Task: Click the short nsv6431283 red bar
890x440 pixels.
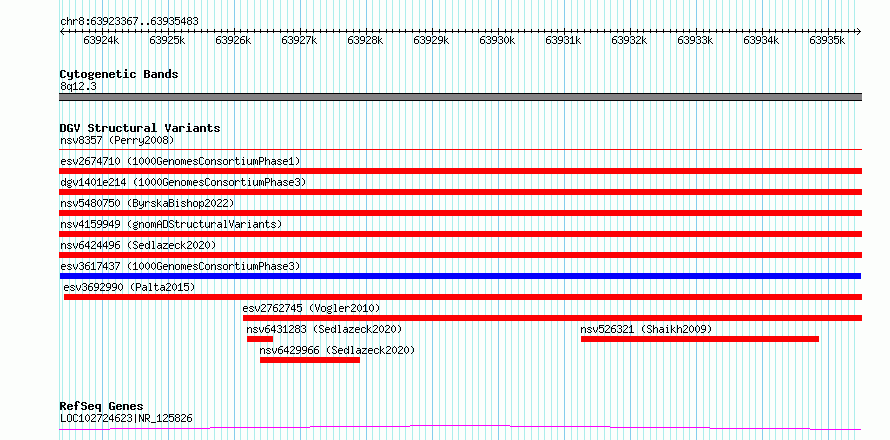Action: coord(260,339)
